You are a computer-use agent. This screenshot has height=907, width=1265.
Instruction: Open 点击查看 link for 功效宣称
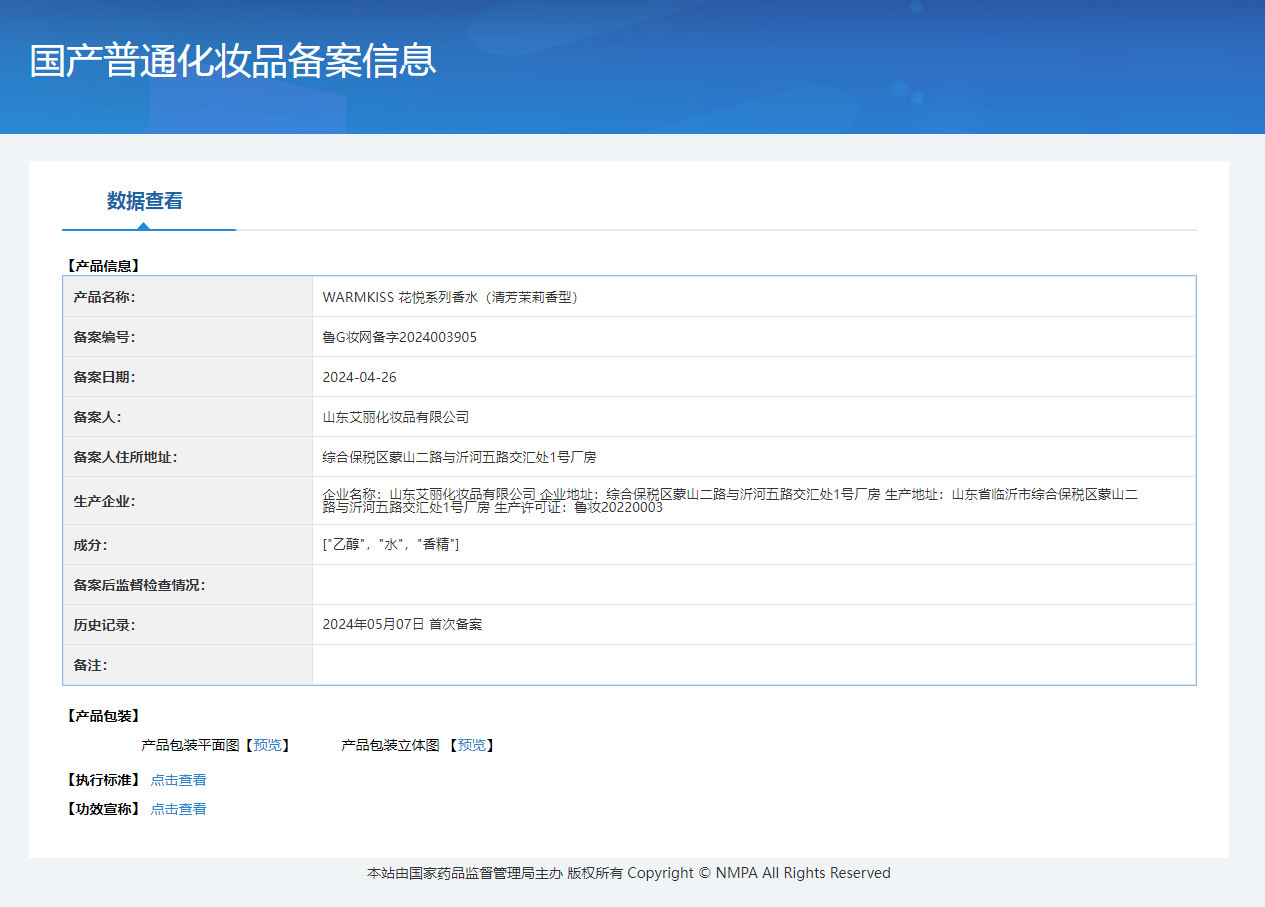coord(179,809)
